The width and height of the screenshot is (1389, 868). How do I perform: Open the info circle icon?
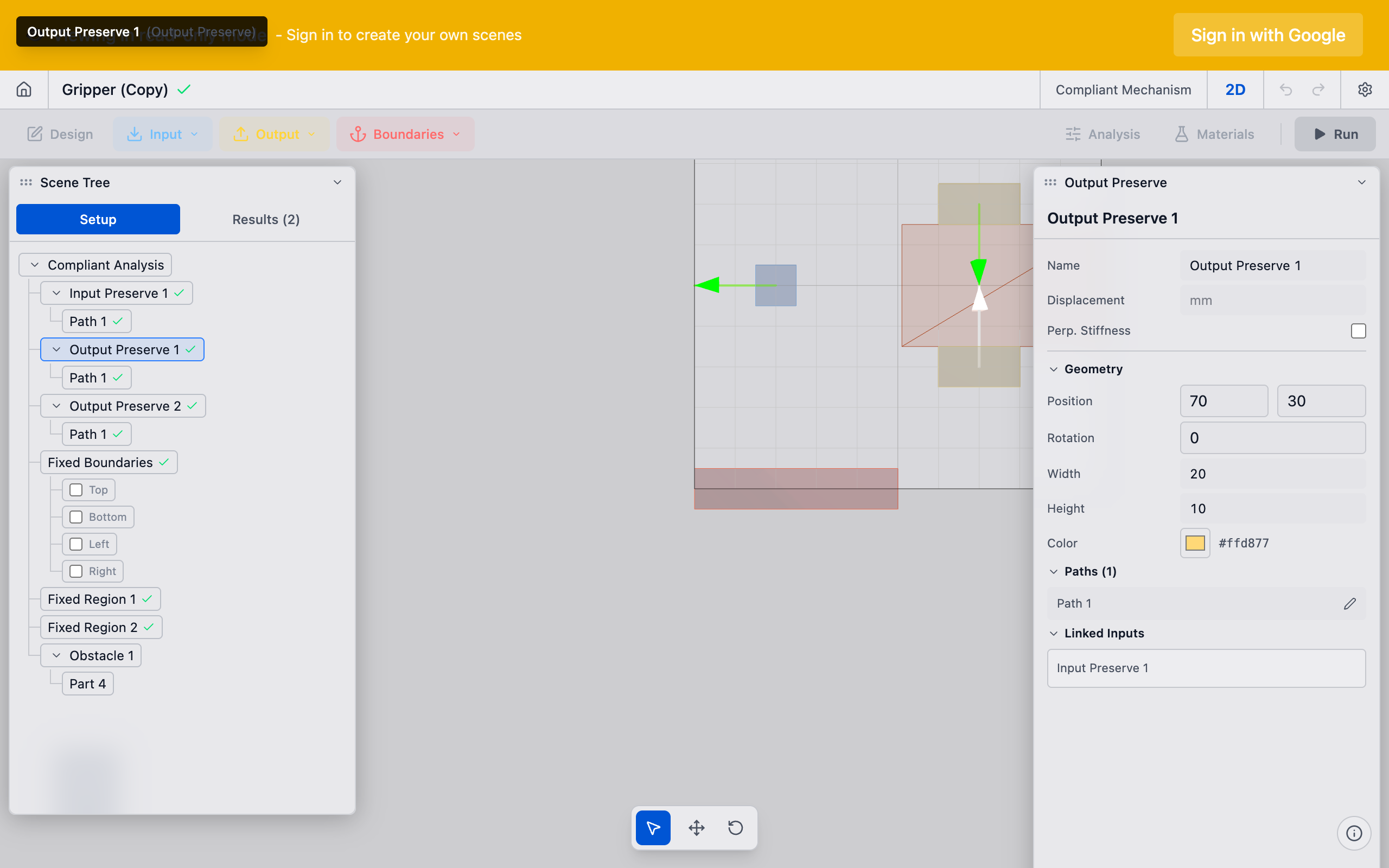[x=1353, y=832]
